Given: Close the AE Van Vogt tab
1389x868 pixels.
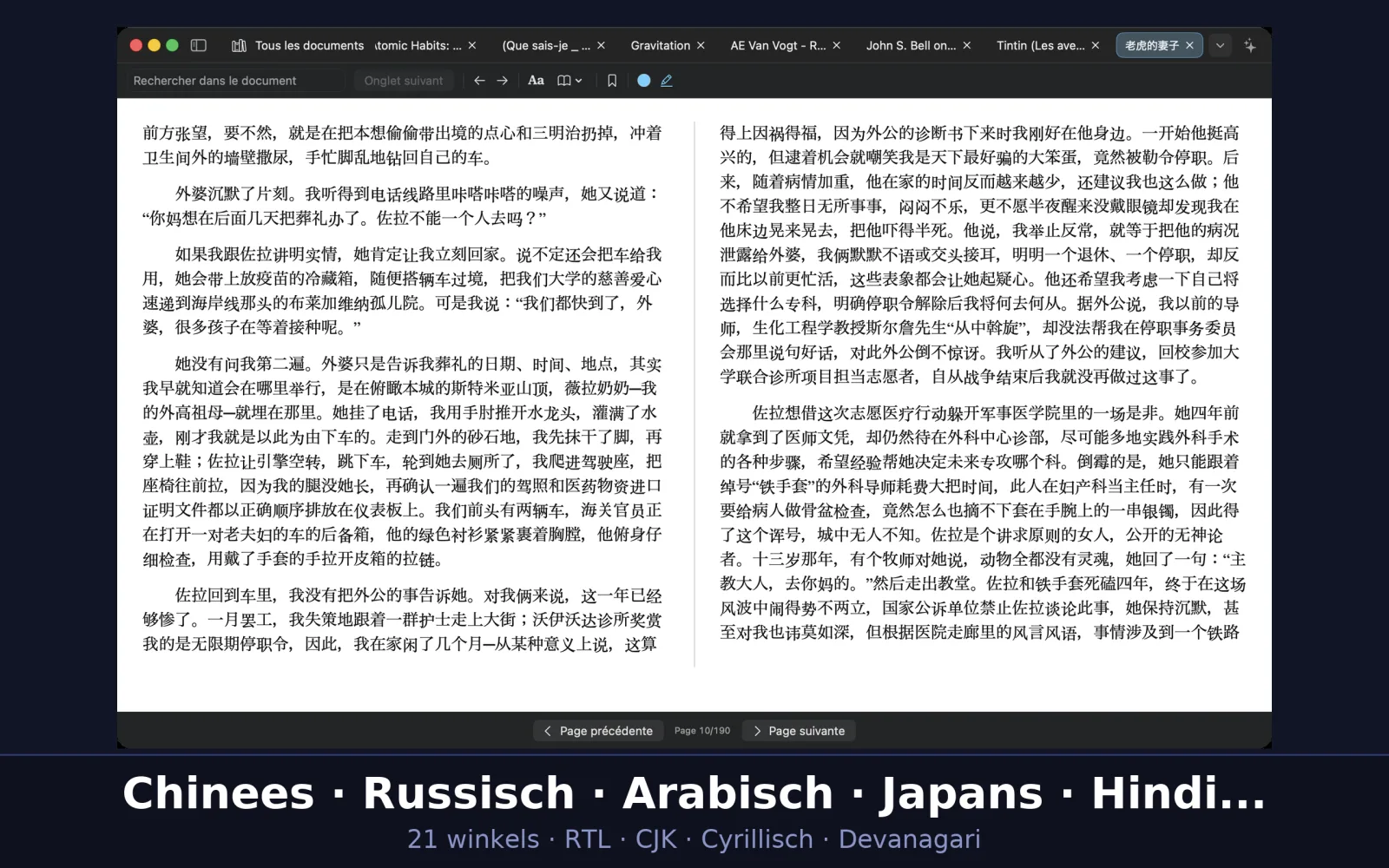Looking at the screenshot, I should pos(836,45).
